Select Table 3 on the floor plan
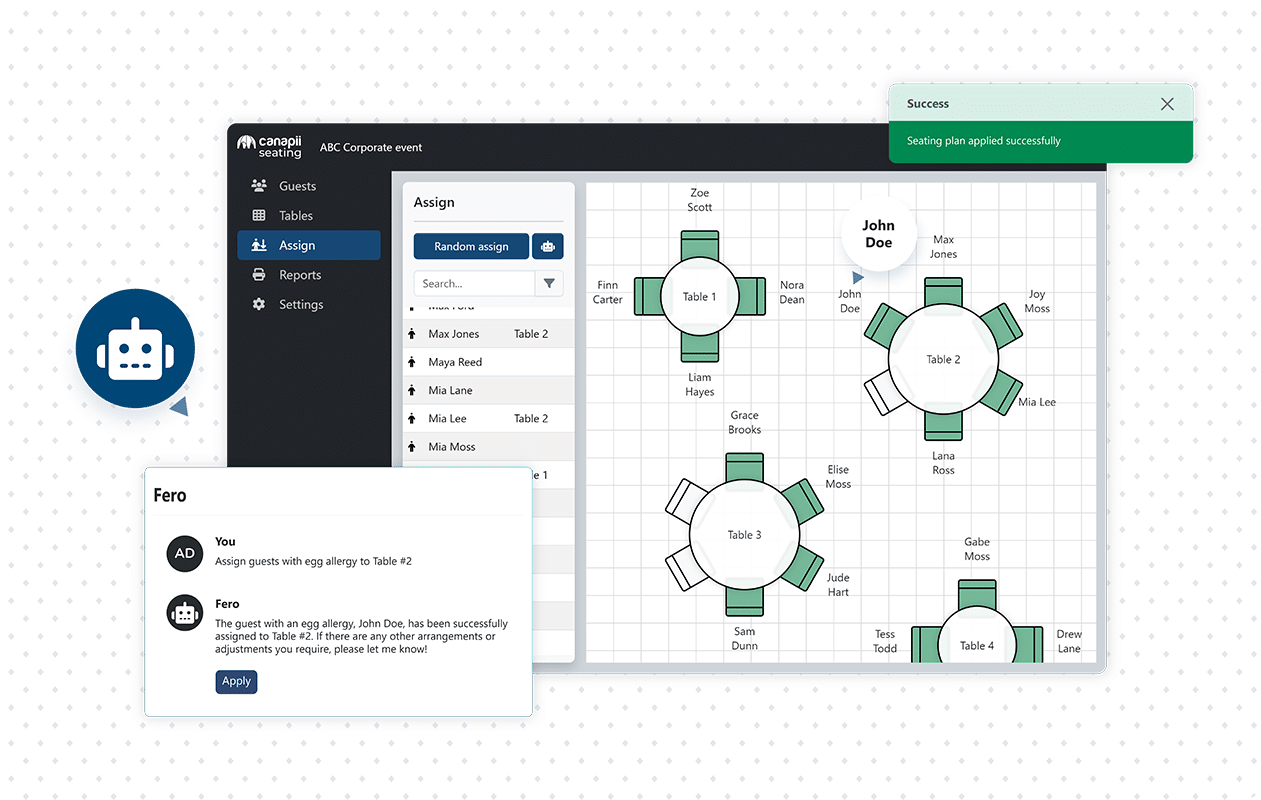 (744, 534)
